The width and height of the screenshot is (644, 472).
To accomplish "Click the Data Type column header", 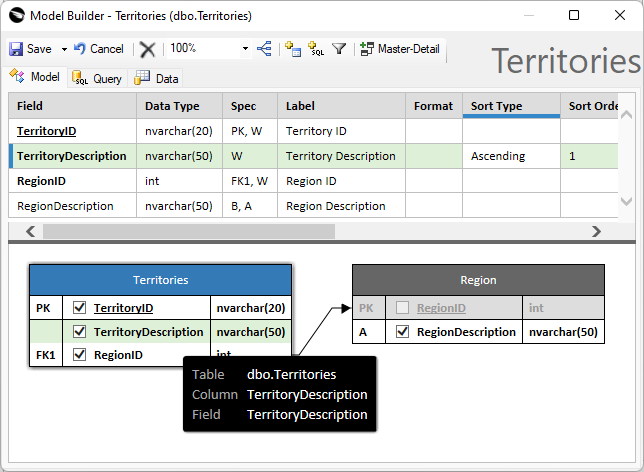I will (179, 106).
